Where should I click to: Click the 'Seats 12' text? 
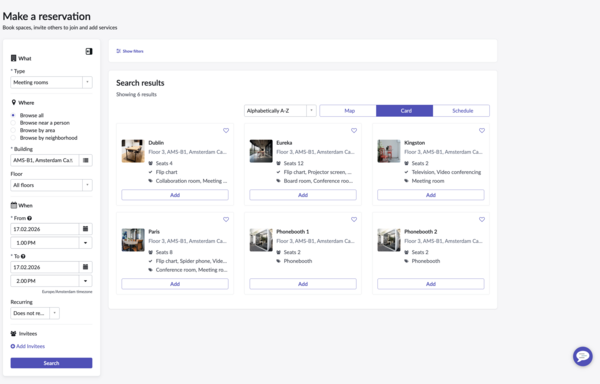pyautogui.click(x=293, y=163)
